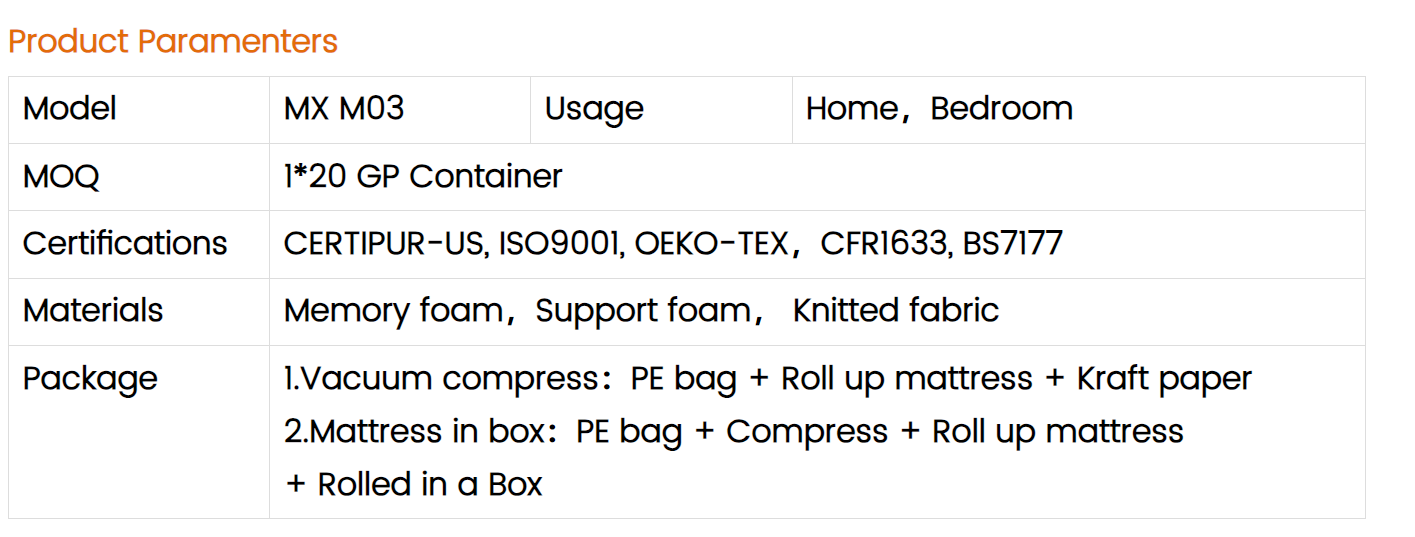Click the OEKO-TEX certification text
Viewport: 1415px width, 537px height.
[x=712, y=244]
